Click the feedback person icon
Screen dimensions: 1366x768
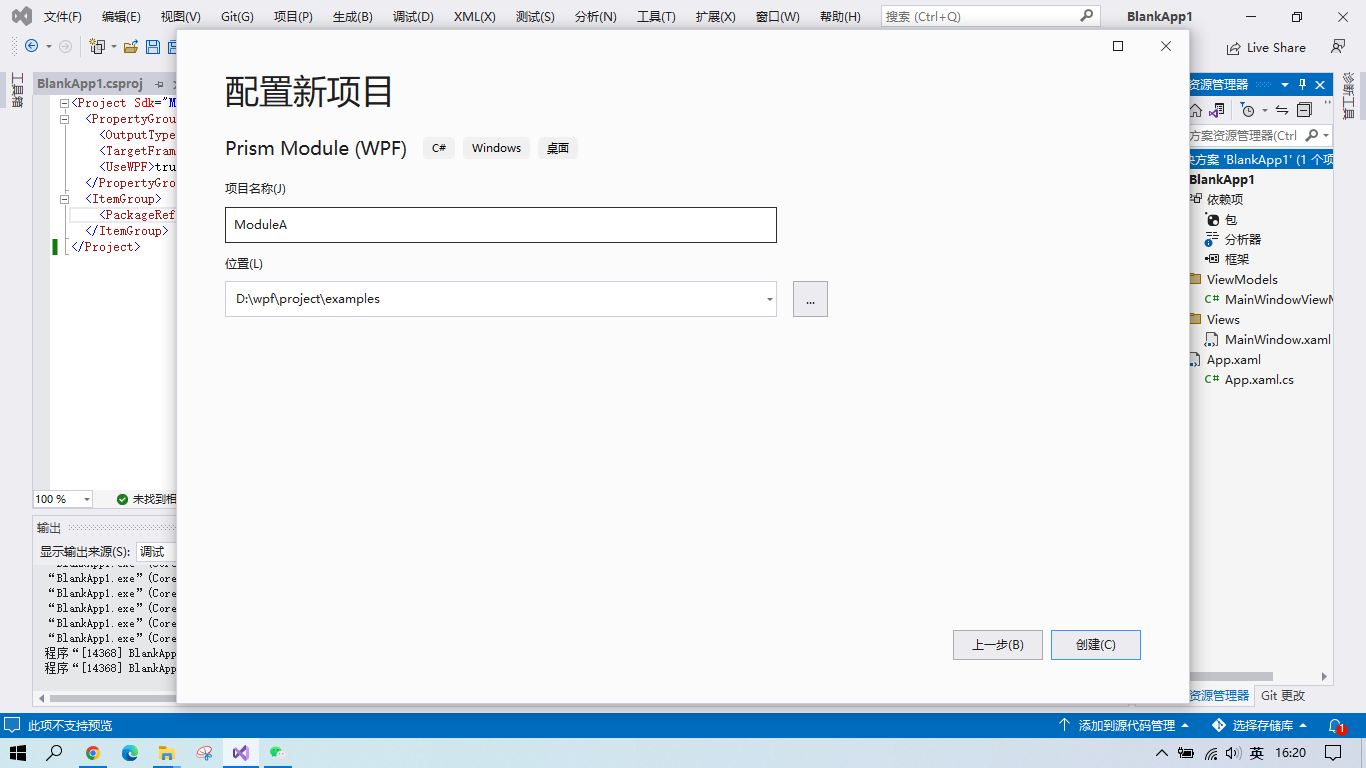pyautogui.click(x=1338, y=47)
